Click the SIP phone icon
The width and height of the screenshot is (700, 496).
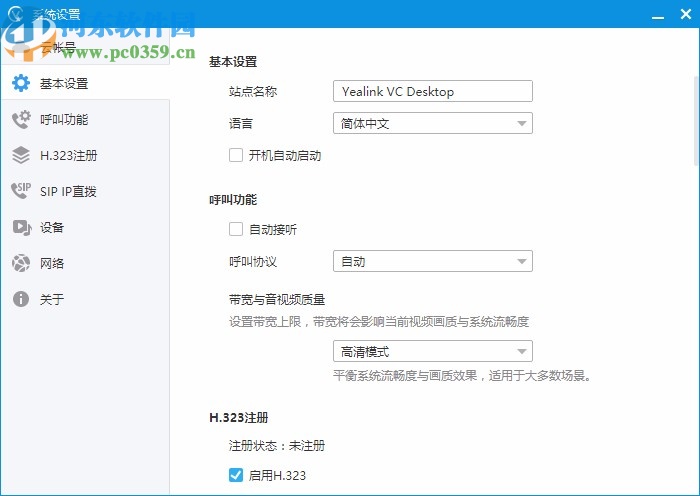[x=21, y=191]
